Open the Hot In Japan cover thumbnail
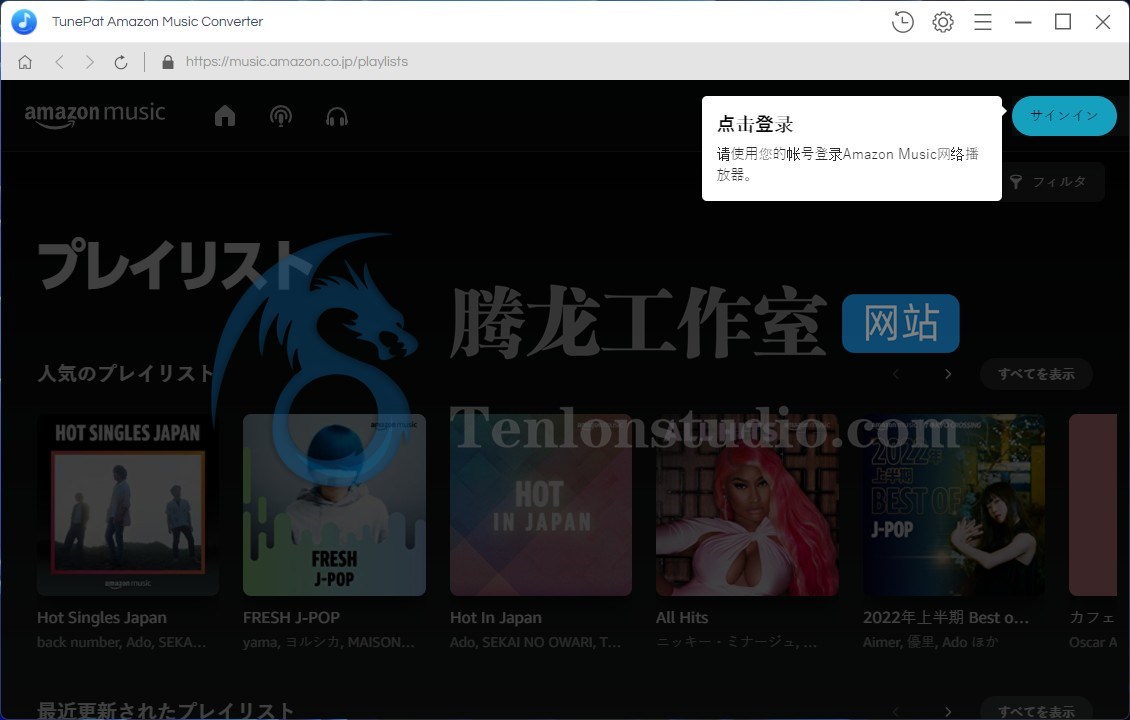 tap(541, 505)
